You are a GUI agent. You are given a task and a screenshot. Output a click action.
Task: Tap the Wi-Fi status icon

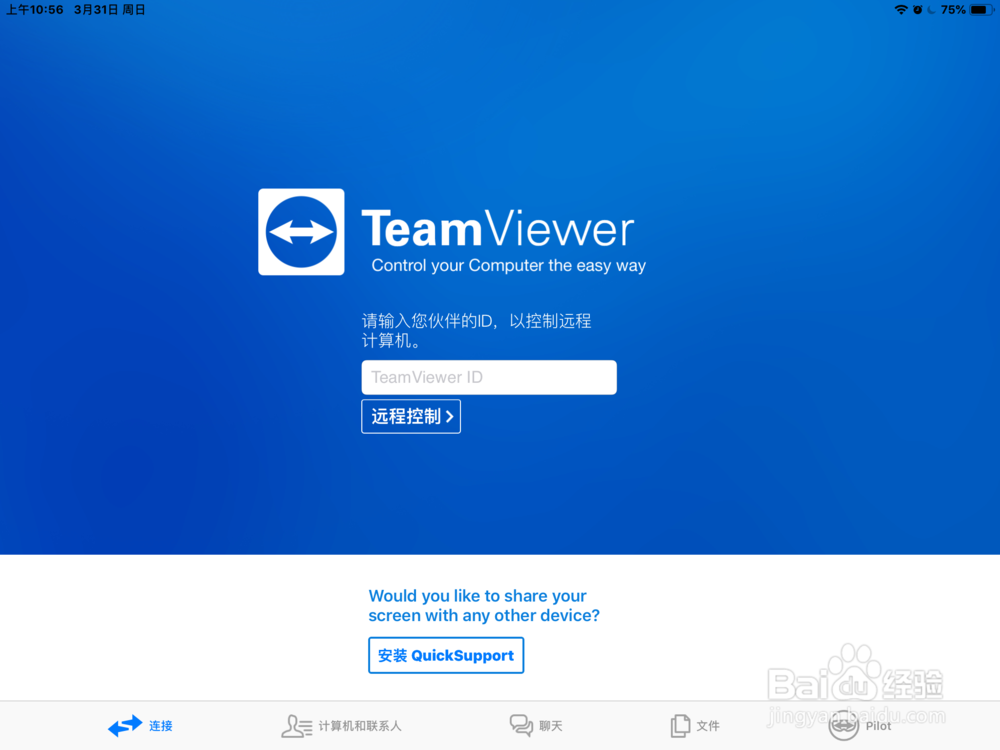901,10
